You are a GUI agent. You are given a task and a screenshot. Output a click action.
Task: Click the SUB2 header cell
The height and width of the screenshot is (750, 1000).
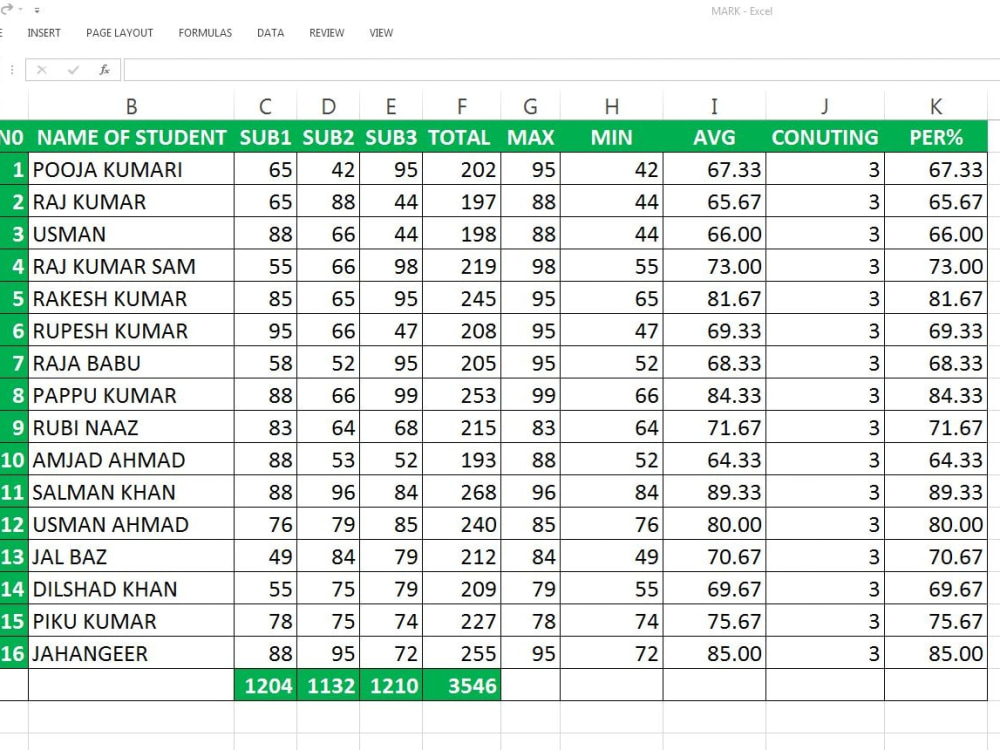[328, 137]
